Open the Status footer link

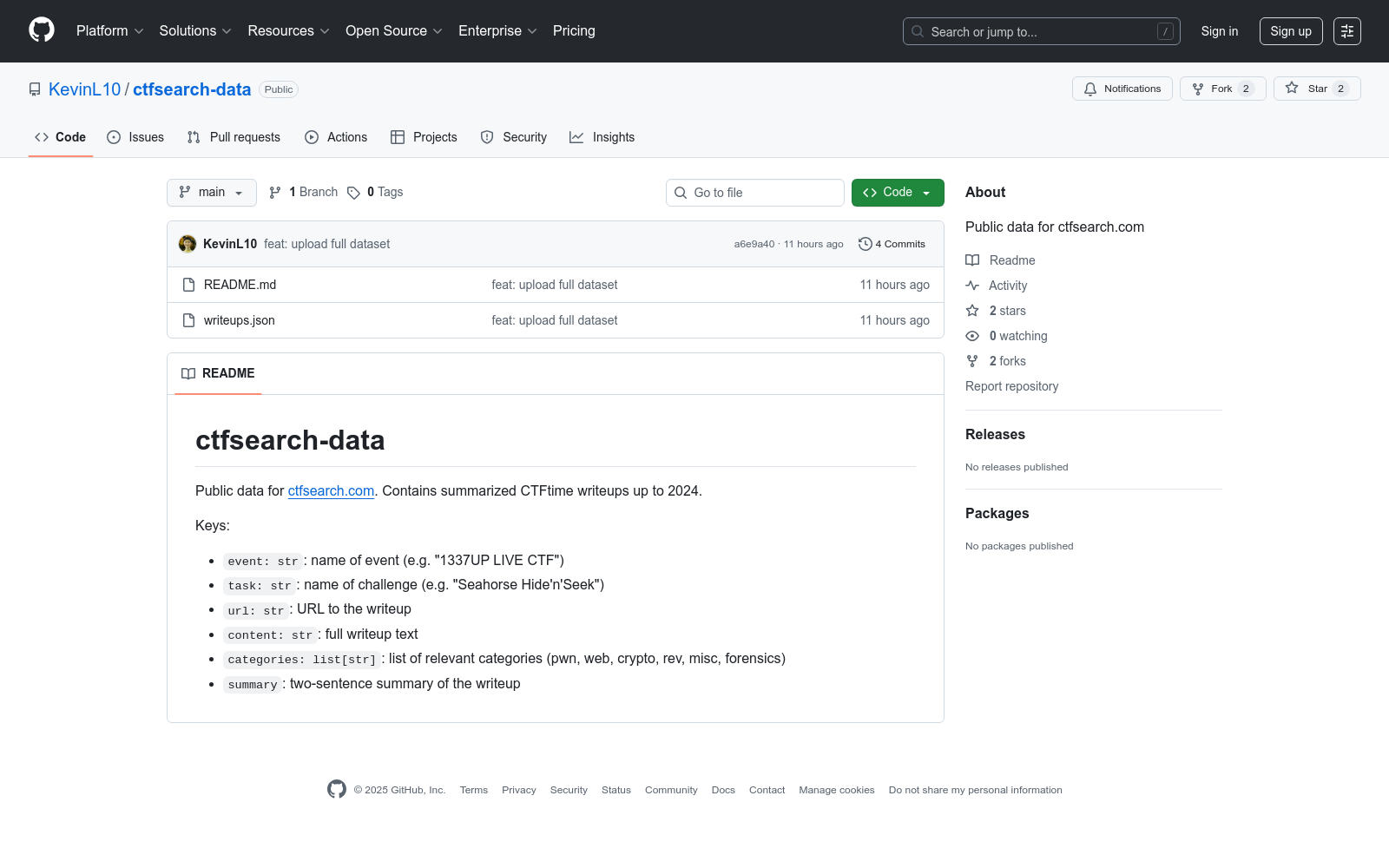click(x=616, y=790)
